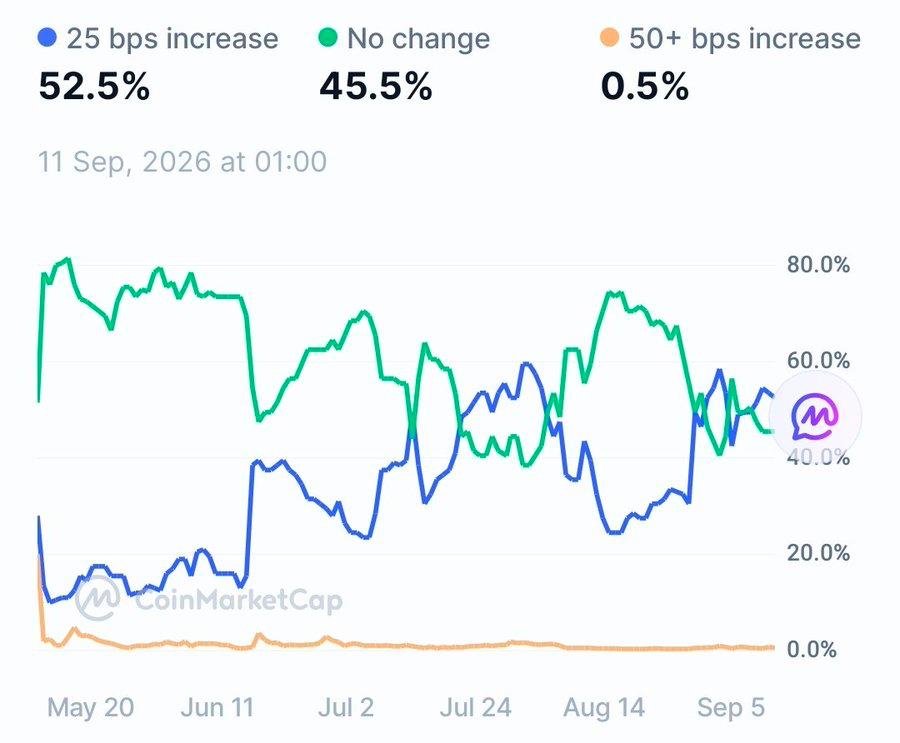Toggle the 25 bps increase series label
Screen dimensions: 900x743
tap(172, 39)
